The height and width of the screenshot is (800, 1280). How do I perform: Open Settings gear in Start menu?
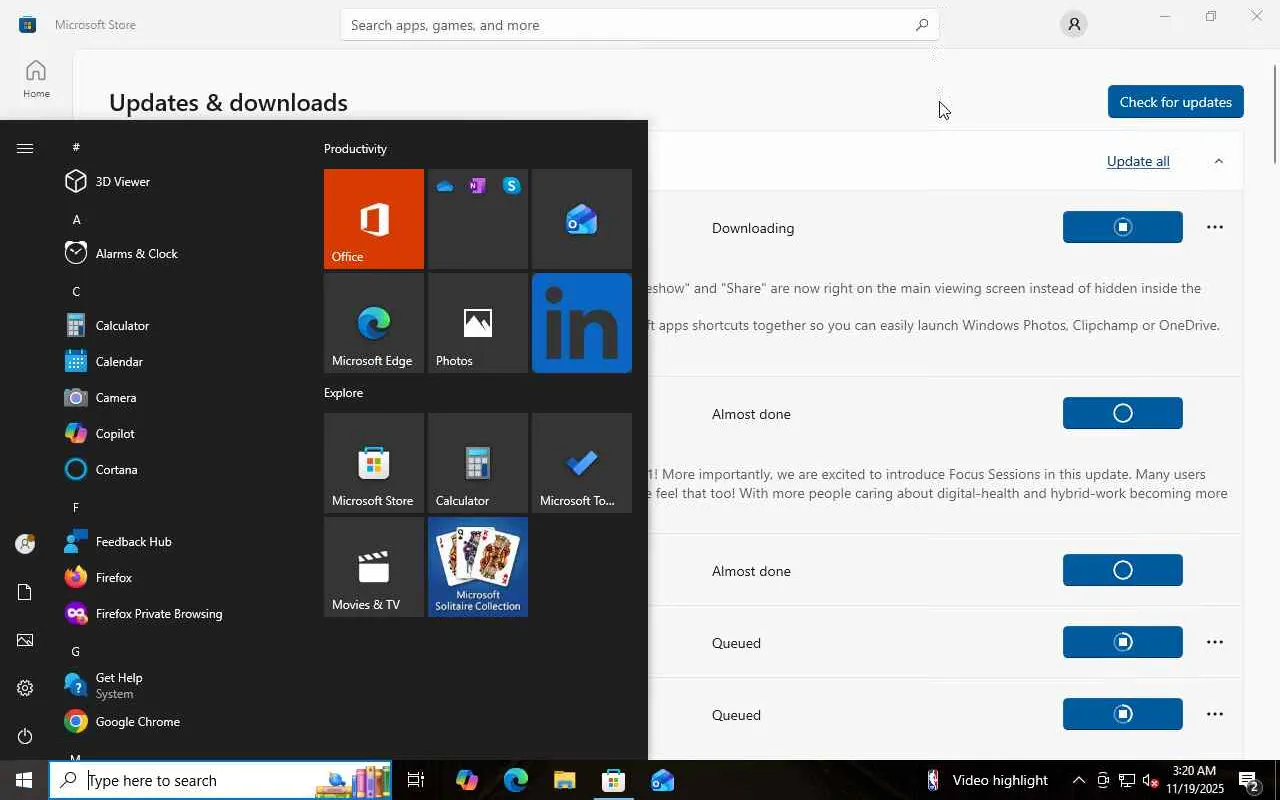coord(25,688)
